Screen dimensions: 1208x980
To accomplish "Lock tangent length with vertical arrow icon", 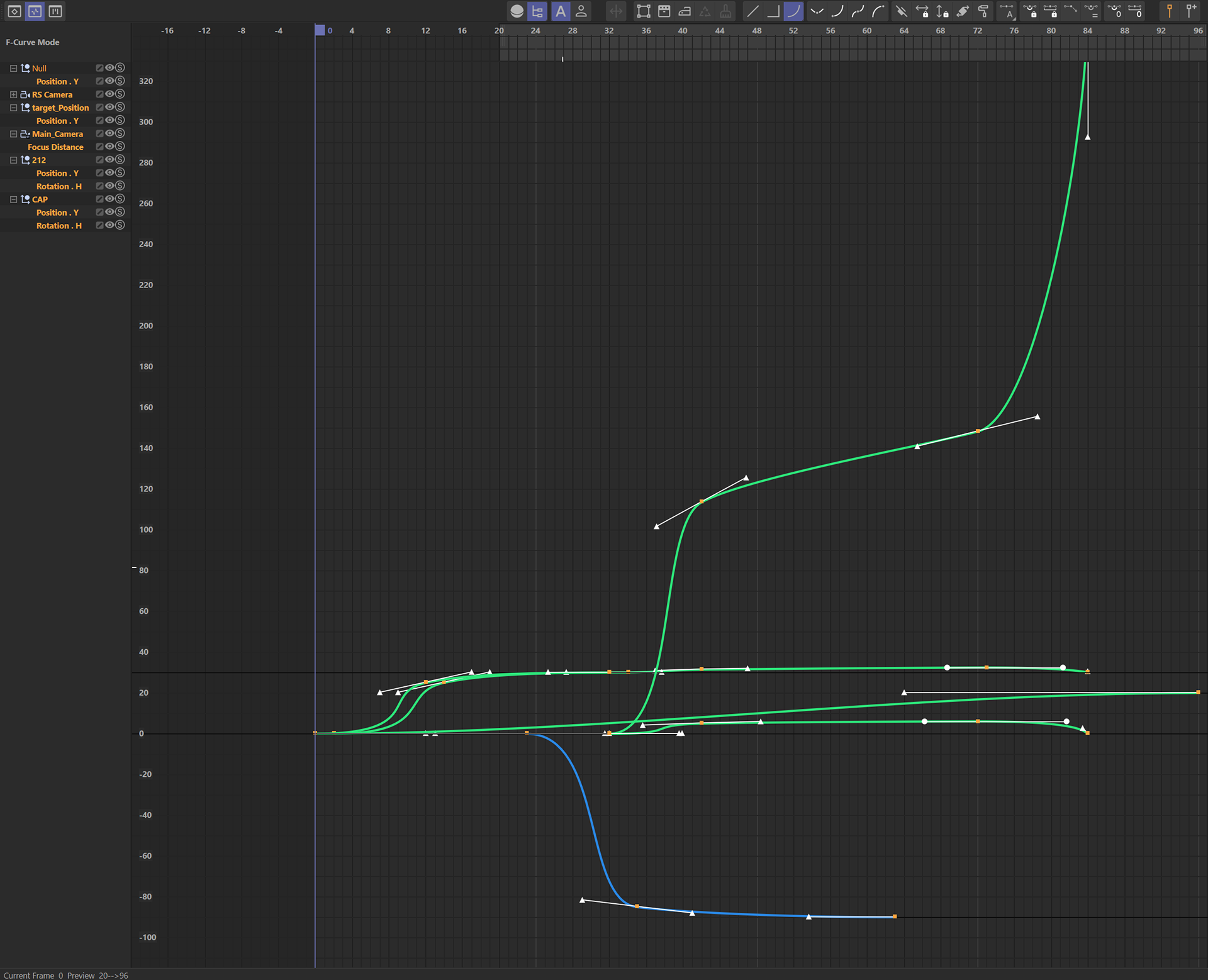I will (x=942, y=11).
